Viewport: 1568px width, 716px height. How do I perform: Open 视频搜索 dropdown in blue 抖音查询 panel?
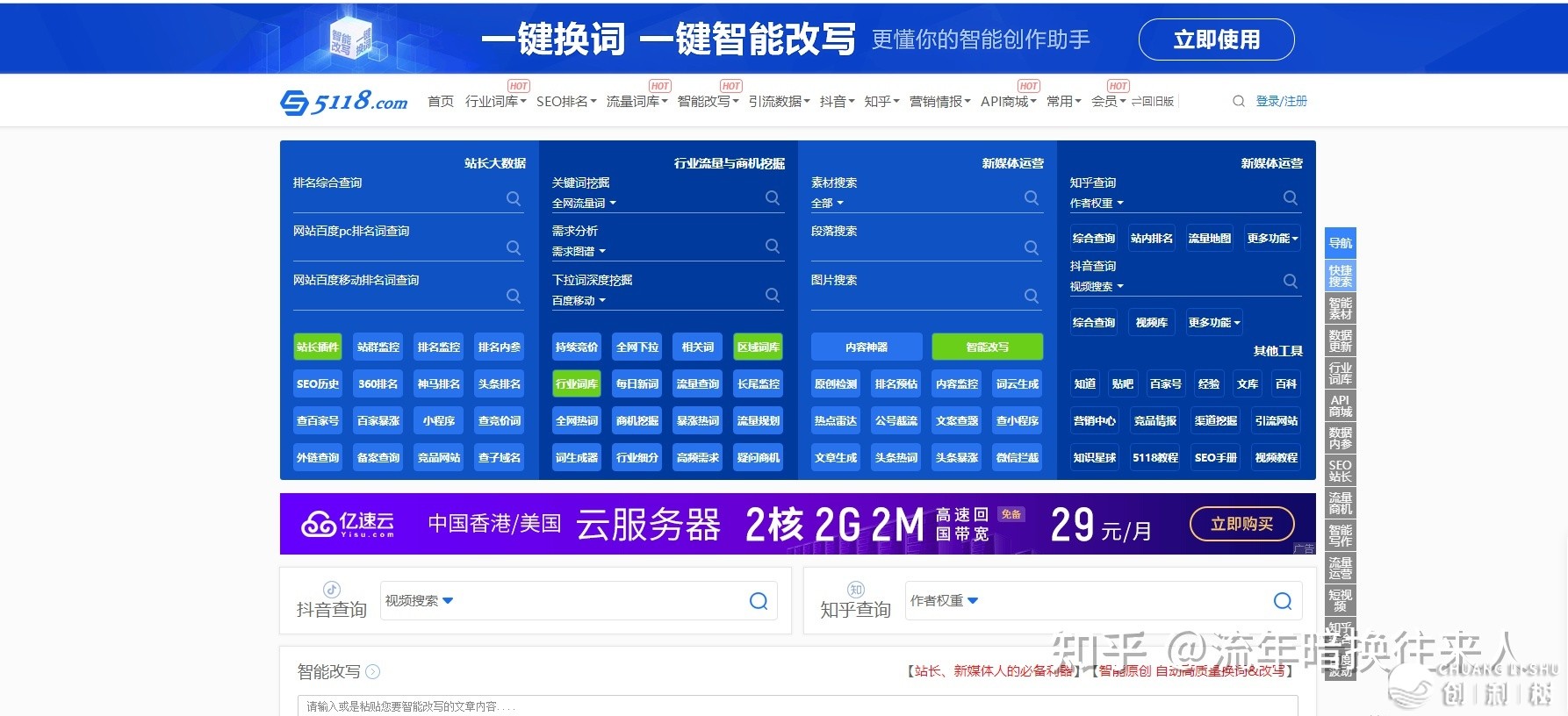pos(1097,286)
